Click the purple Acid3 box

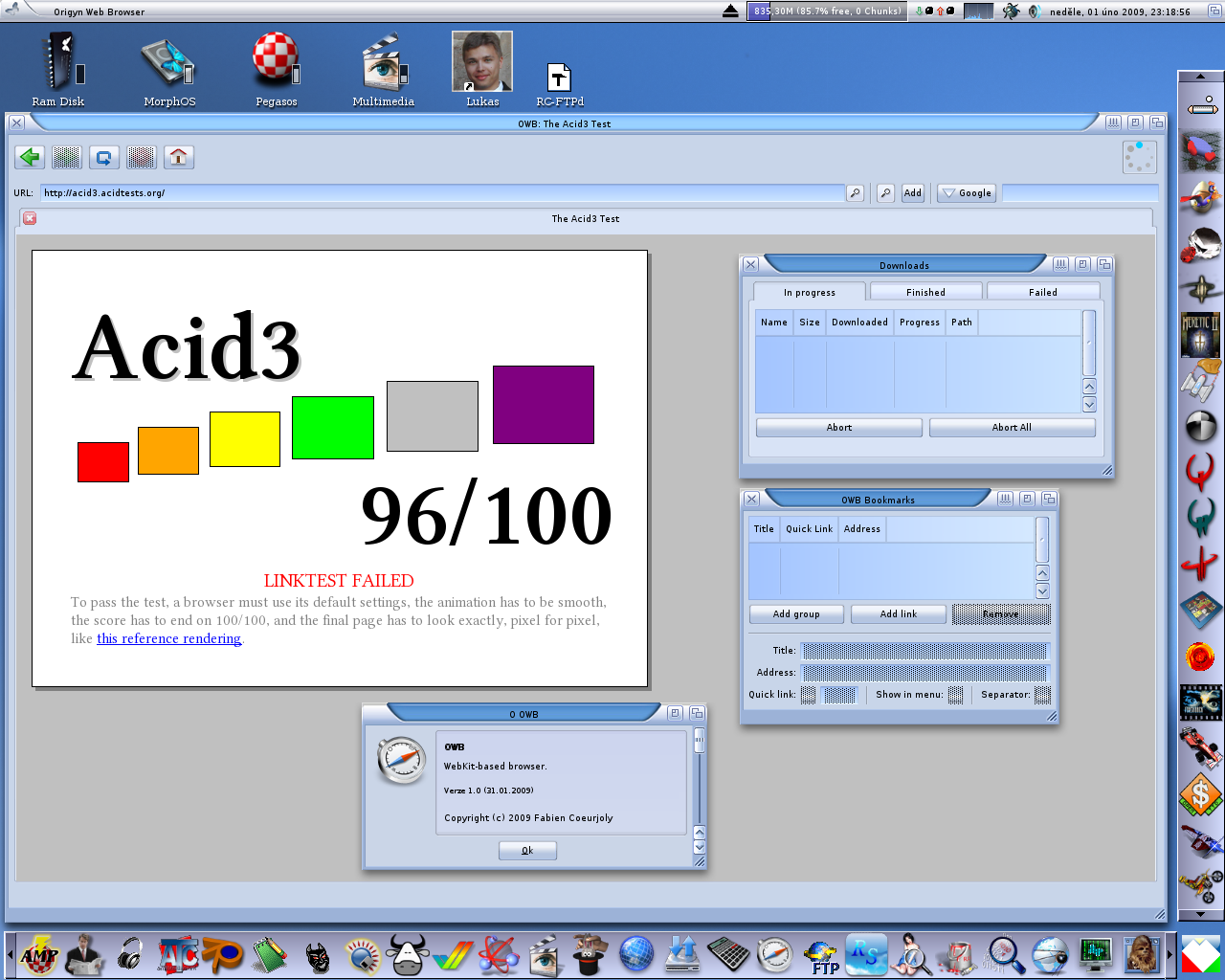tap(544, 405)
